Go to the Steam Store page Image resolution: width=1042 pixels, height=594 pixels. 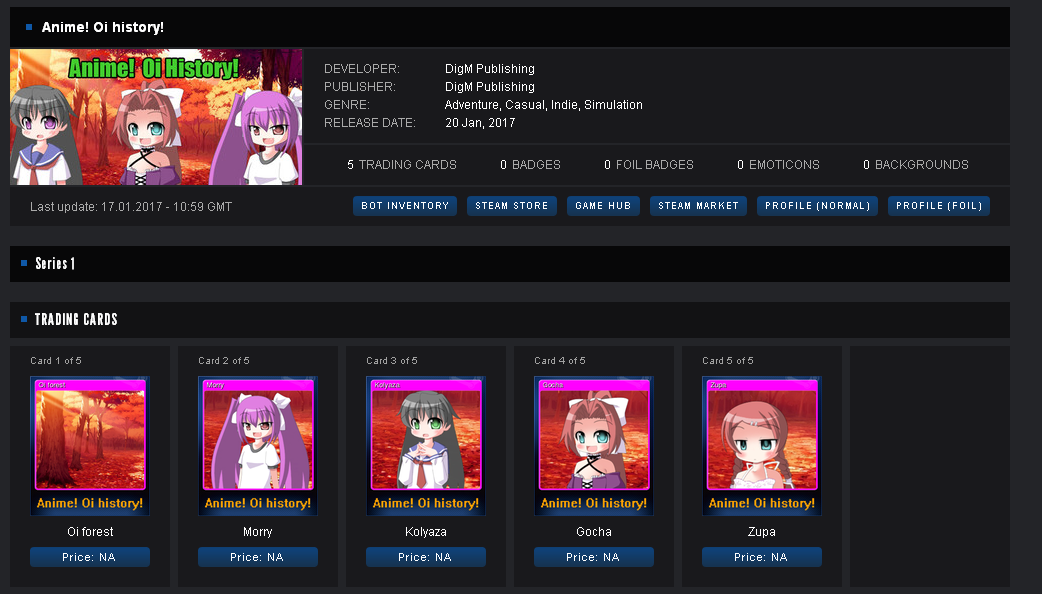pos(512,206)
